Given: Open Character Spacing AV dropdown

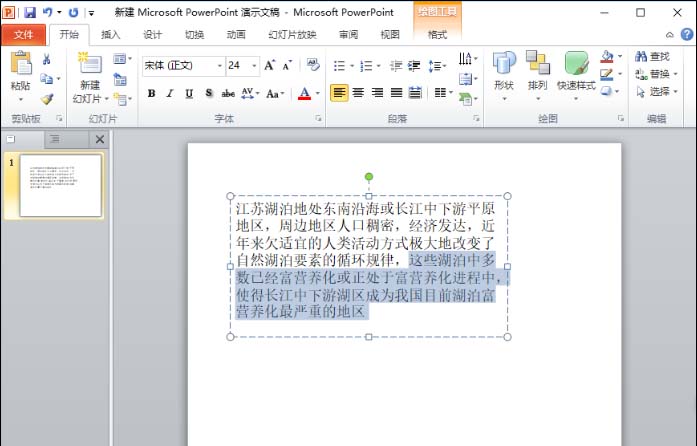Looking at the screenshot, I should point(250,93).
